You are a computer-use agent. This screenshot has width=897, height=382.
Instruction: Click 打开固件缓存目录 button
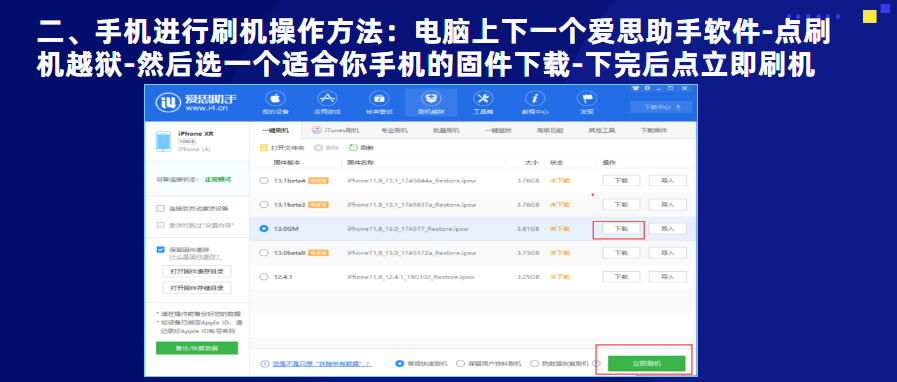coord(197,271)
